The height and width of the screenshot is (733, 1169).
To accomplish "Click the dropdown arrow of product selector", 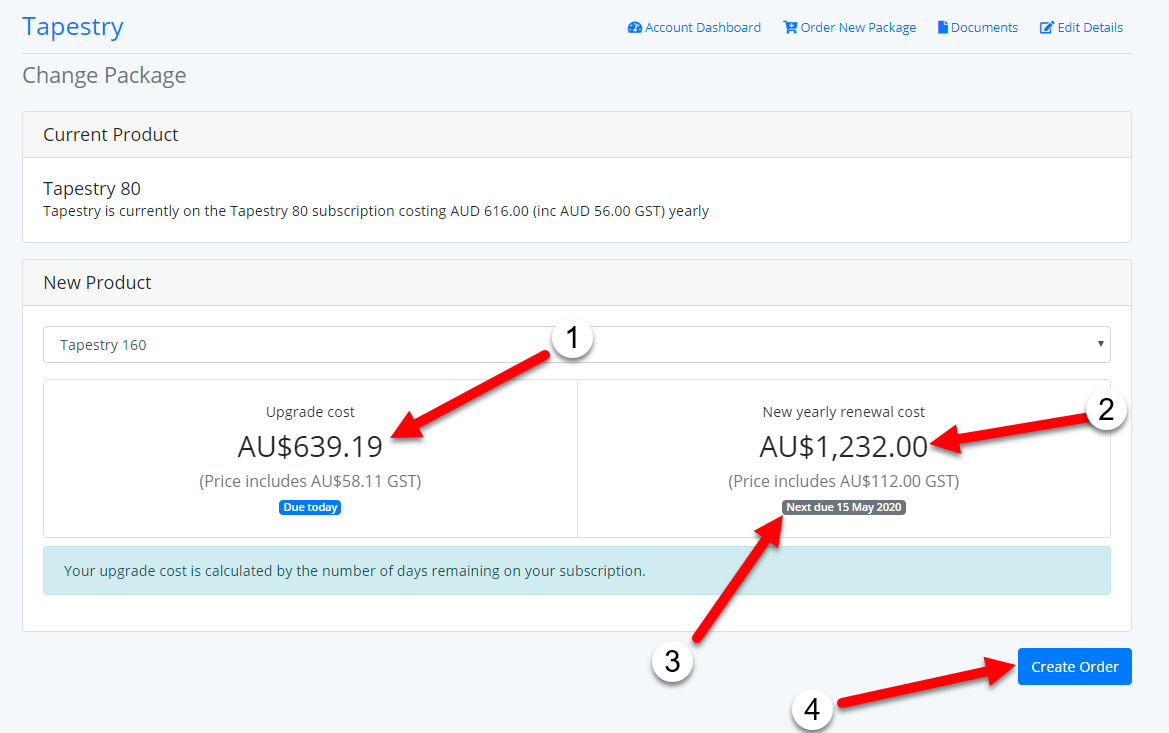I will (1100, 345).
